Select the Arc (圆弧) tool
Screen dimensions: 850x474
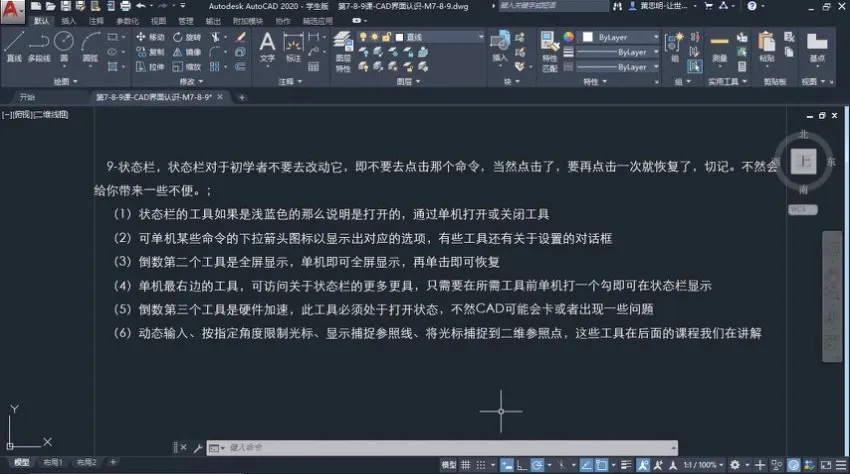pos(90,47)
